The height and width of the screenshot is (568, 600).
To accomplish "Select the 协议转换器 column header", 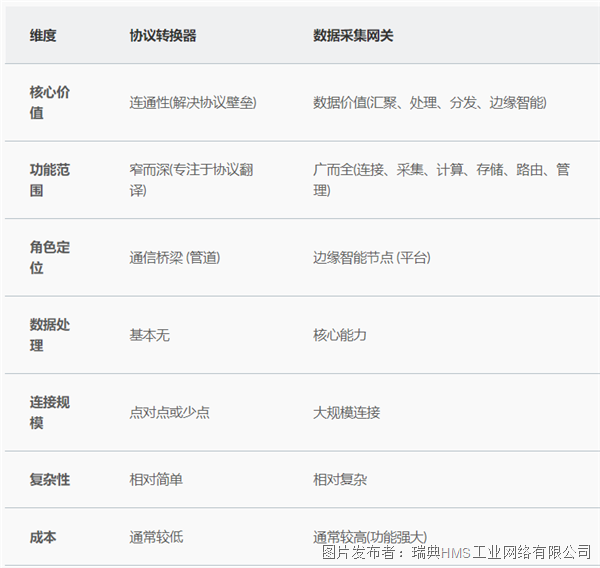I will point(163,36).
